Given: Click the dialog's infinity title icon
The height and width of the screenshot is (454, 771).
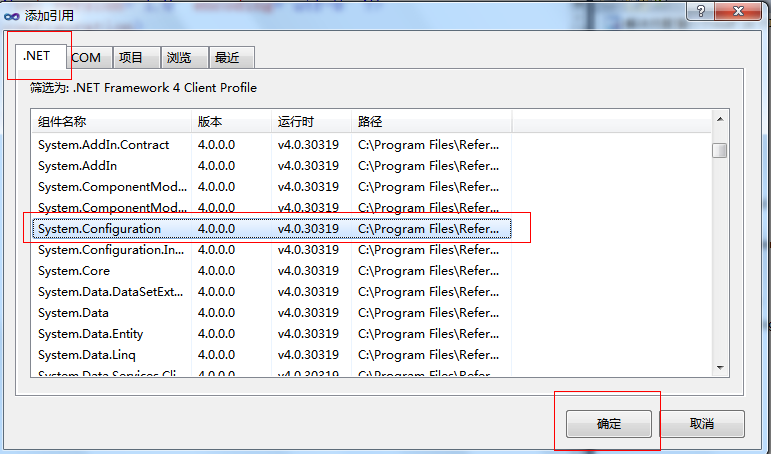Looking at the screenshot, I should [x=11, y=16].
